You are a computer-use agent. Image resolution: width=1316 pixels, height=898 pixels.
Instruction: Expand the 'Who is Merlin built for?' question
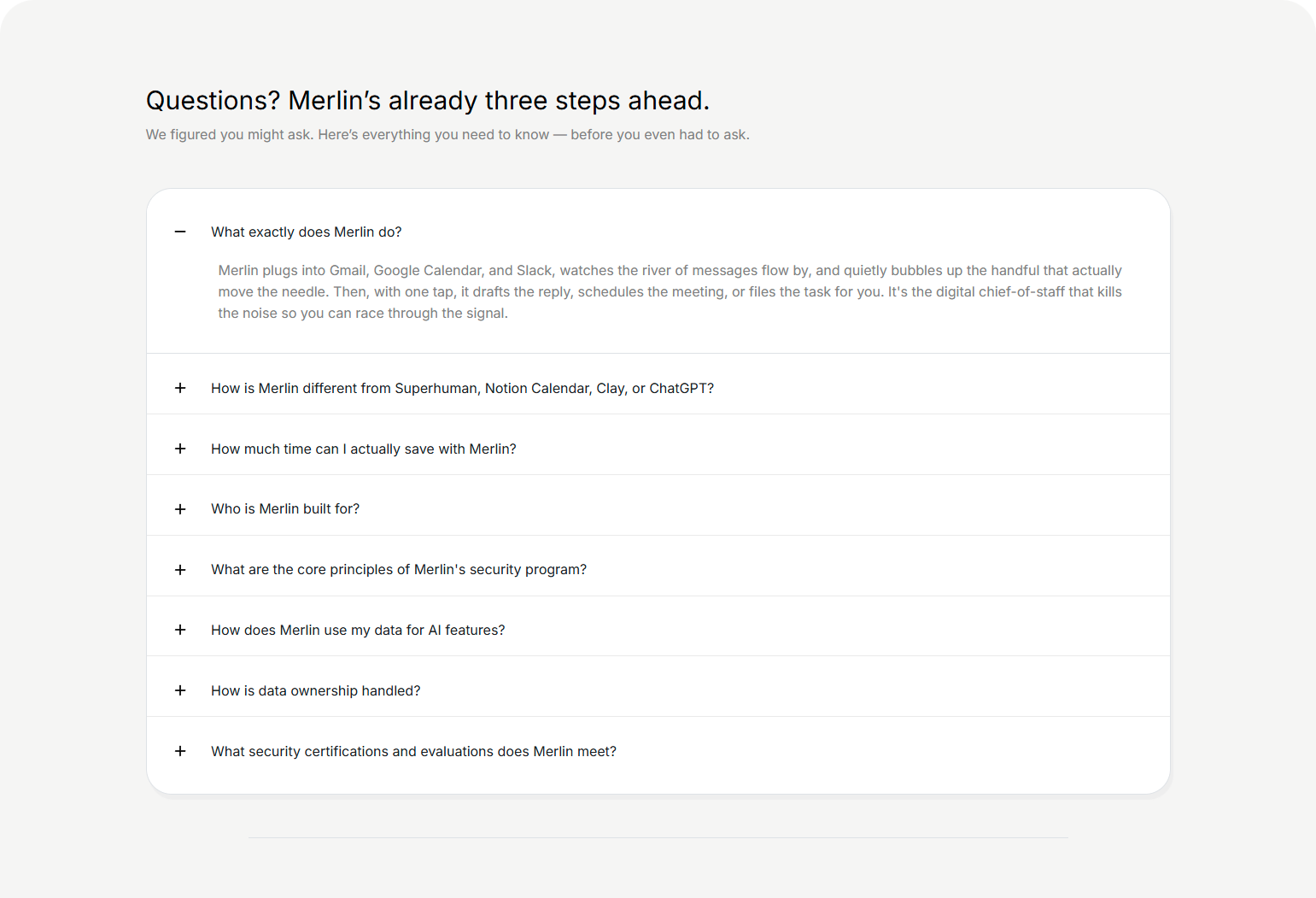point(285,508)
